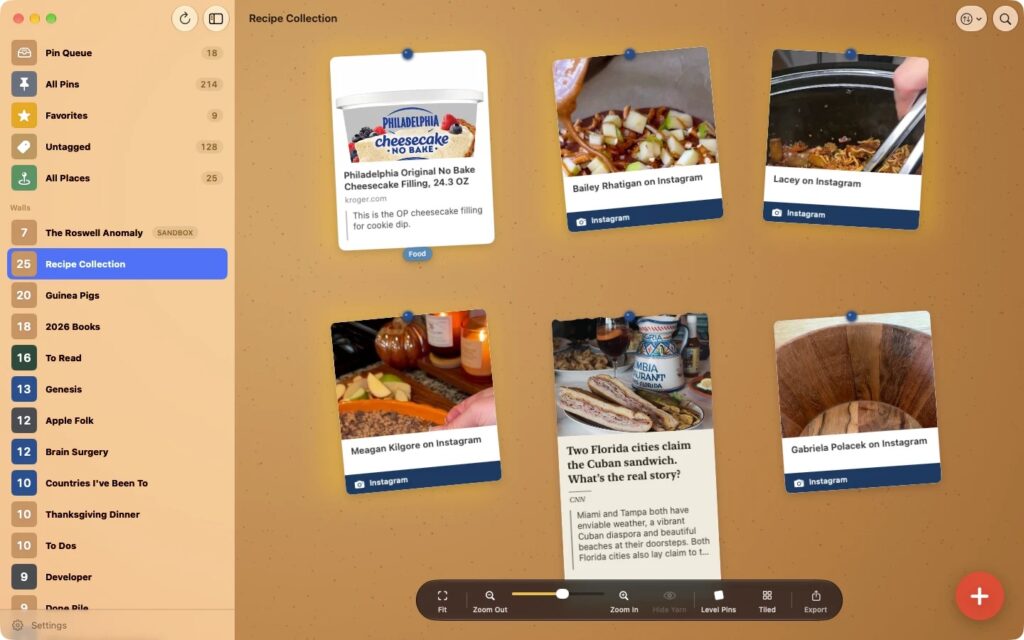Screen dimensions: 1024x640
Task: Click Instagram camera icon on Bailey card
Action: click(581, 222)
